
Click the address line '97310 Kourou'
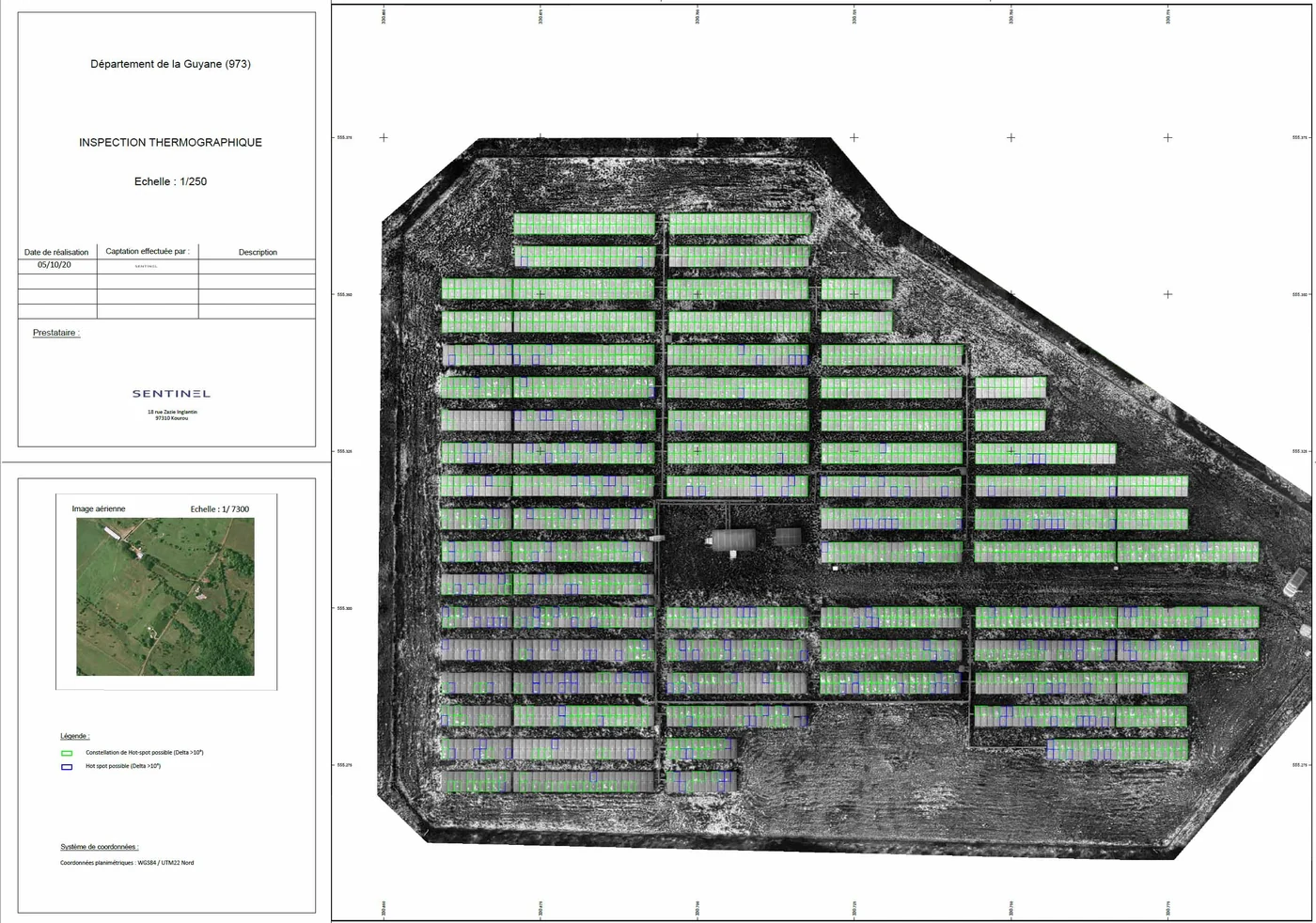point(172,418)
